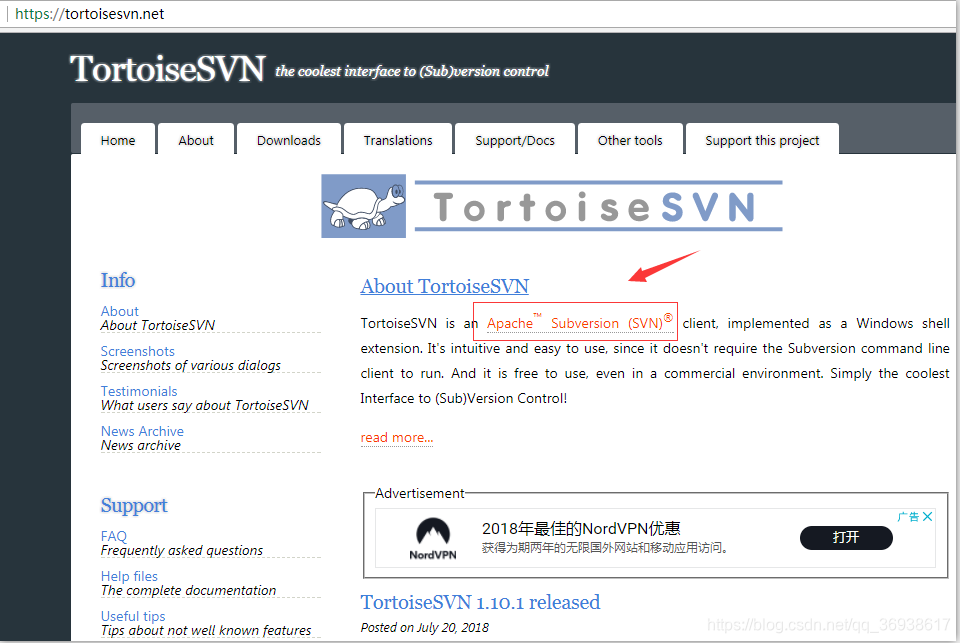
Task: Click the browser address bar URL
Action: click(x=89, y=13)
